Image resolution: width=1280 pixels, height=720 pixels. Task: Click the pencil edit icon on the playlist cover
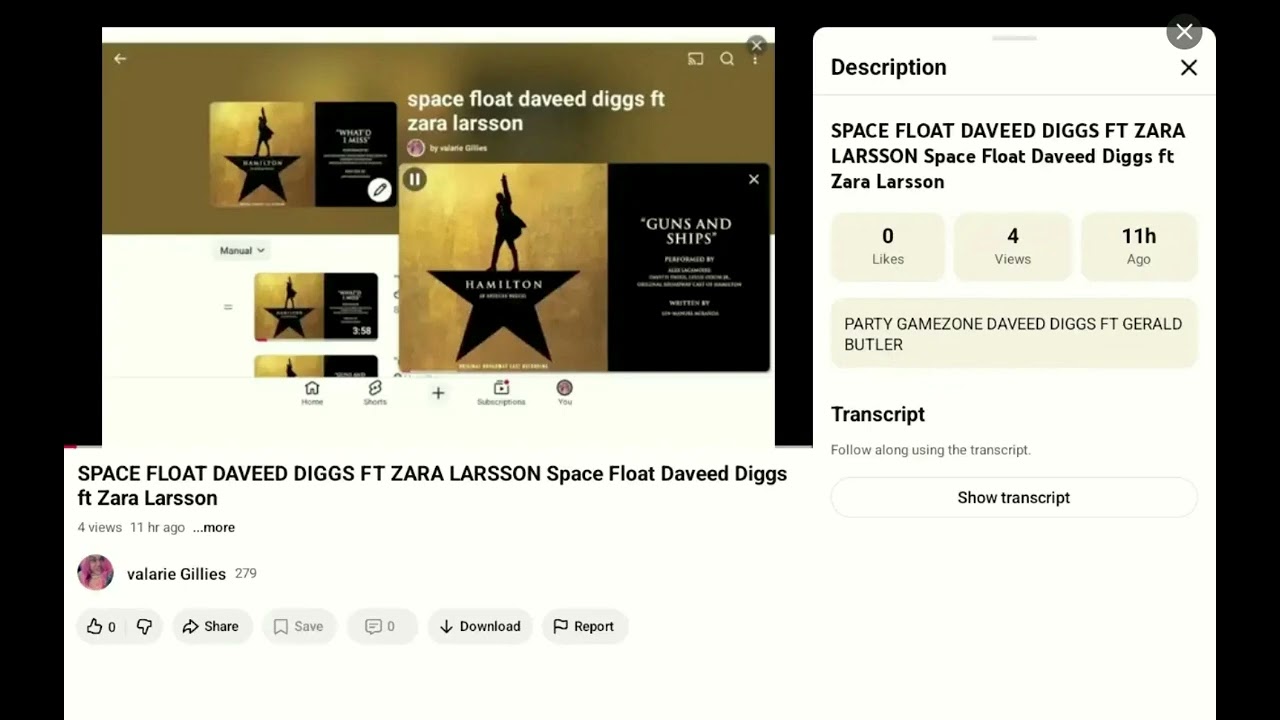point(379,190)
